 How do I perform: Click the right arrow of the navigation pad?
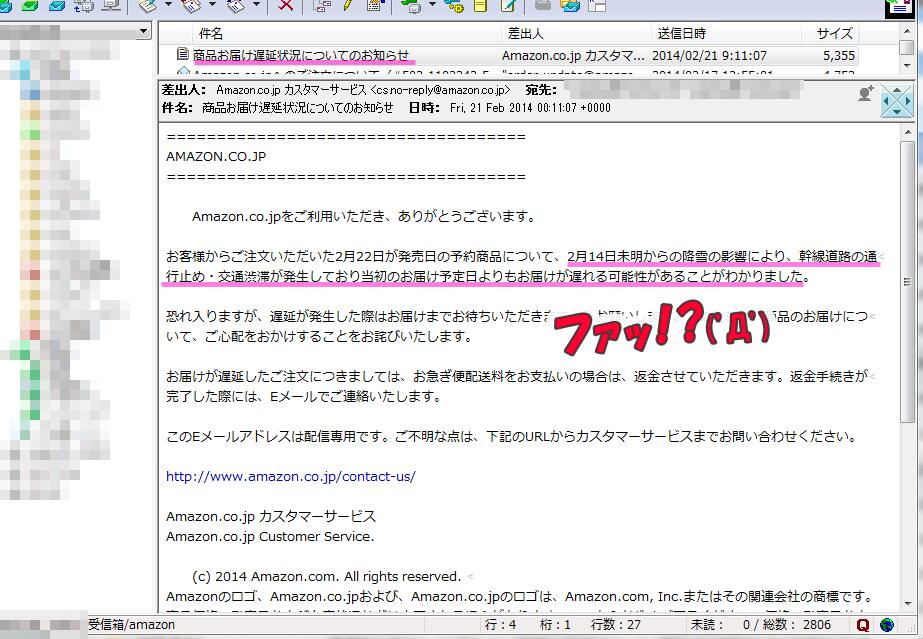[x=907, y=101]
